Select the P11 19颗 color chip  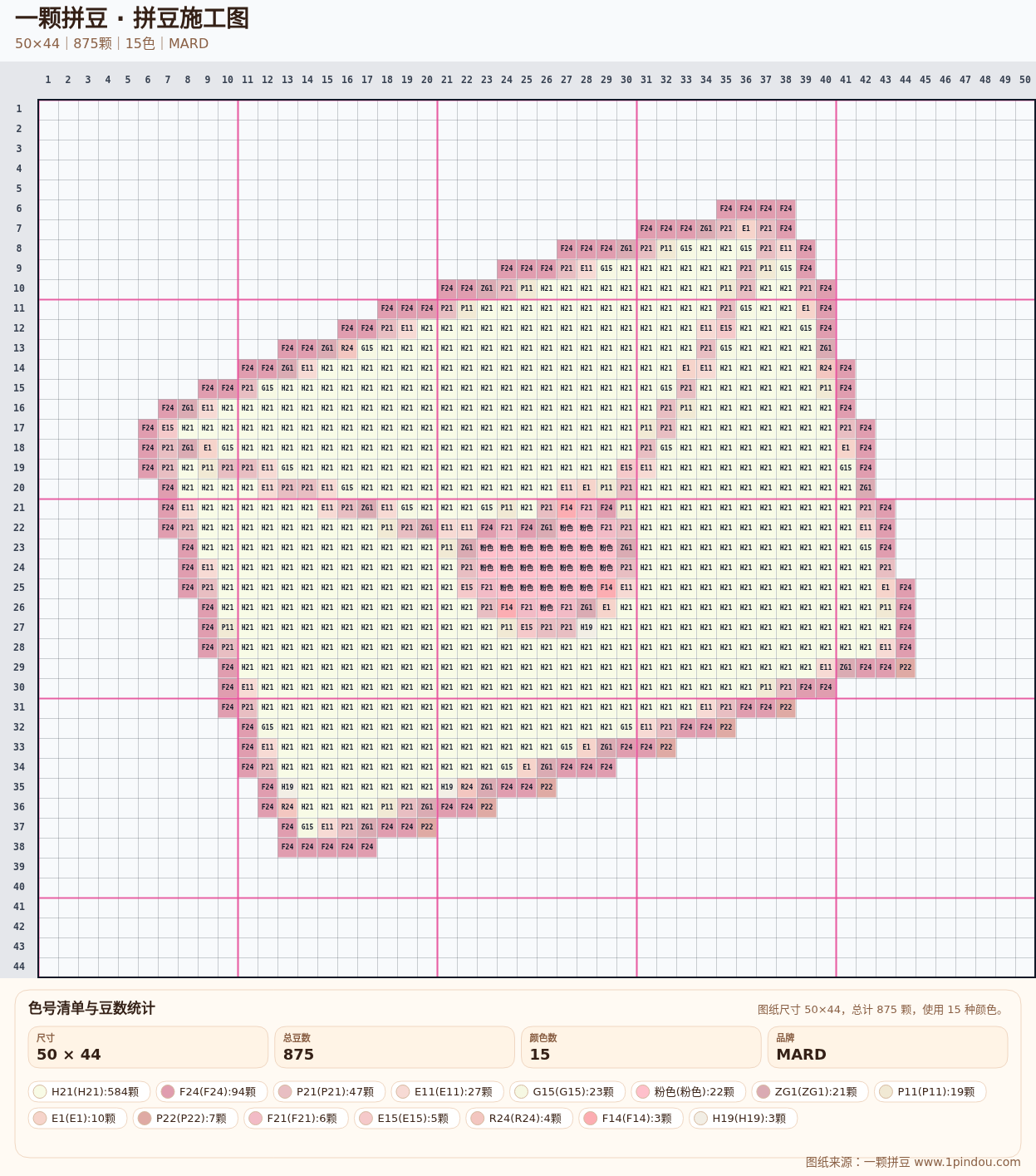coord(930,1091)
